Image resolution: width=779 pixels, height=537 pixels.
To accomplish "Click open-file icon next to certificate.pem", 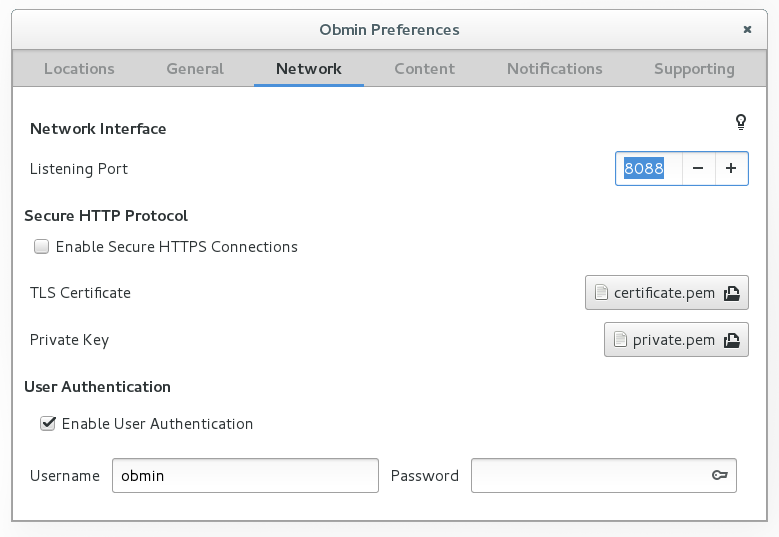I will click(x=732, y=293).
